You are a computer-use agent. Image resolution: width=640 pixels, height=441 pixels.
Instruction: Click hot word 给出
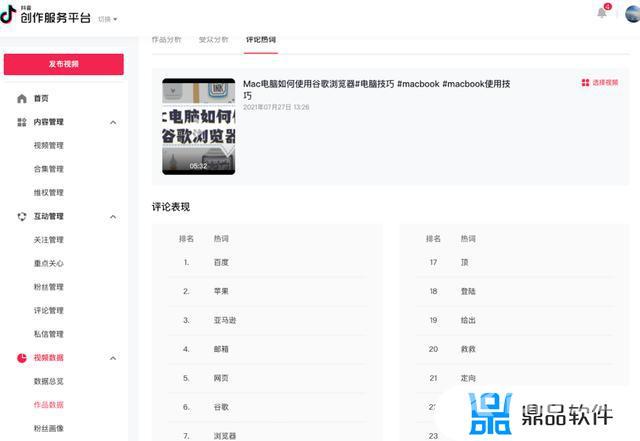click(x=468, y=320)
